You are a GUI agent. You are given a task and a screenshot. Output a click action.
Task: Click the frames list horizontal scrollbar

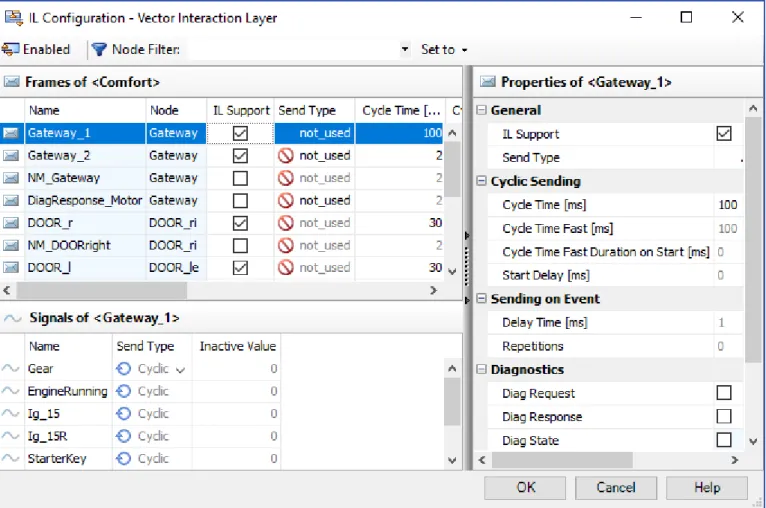coord(220,291)
